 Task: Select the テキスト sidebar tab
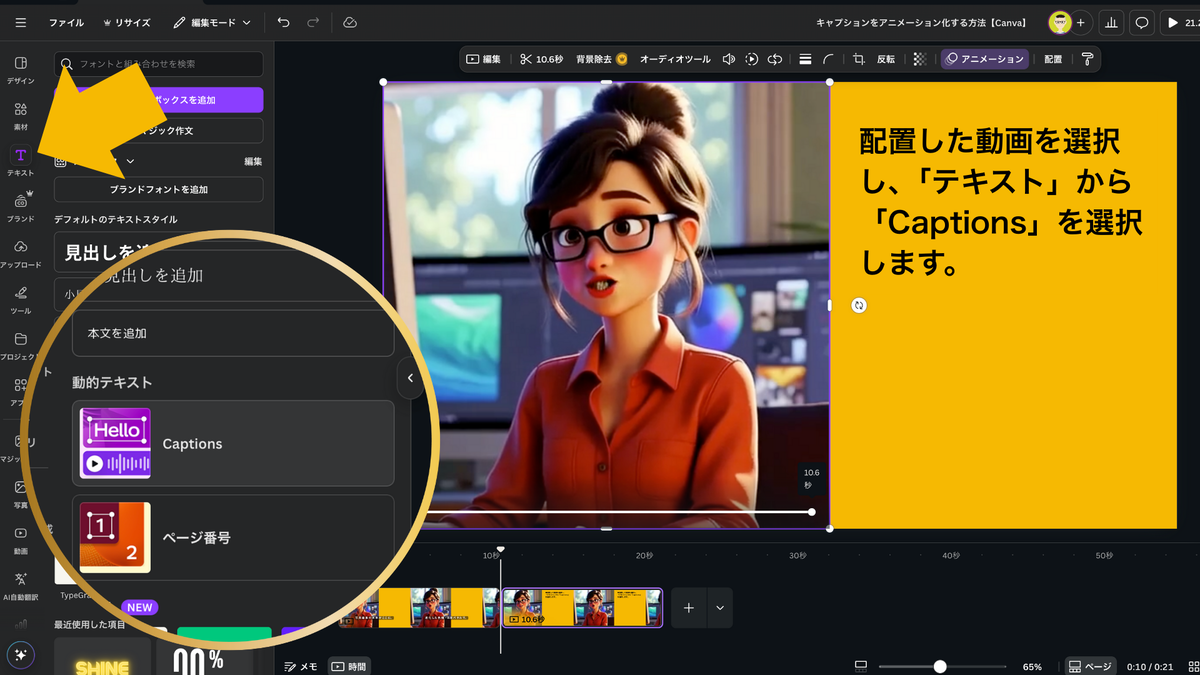point(21,161)
